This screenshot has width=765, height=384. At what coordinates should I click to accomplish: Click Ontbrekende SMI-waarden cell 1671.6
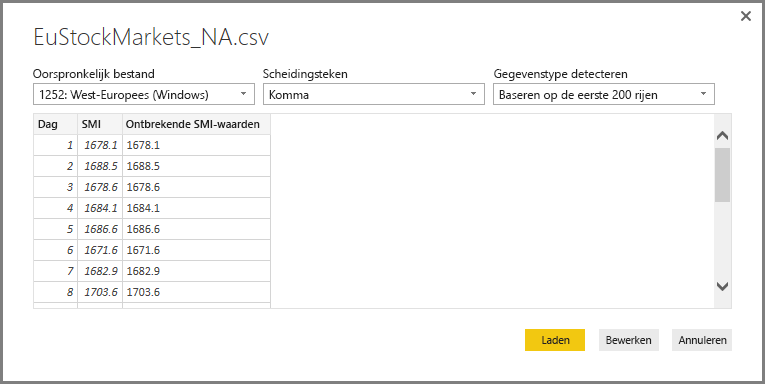pyautogui.click(x=196, y=250)
